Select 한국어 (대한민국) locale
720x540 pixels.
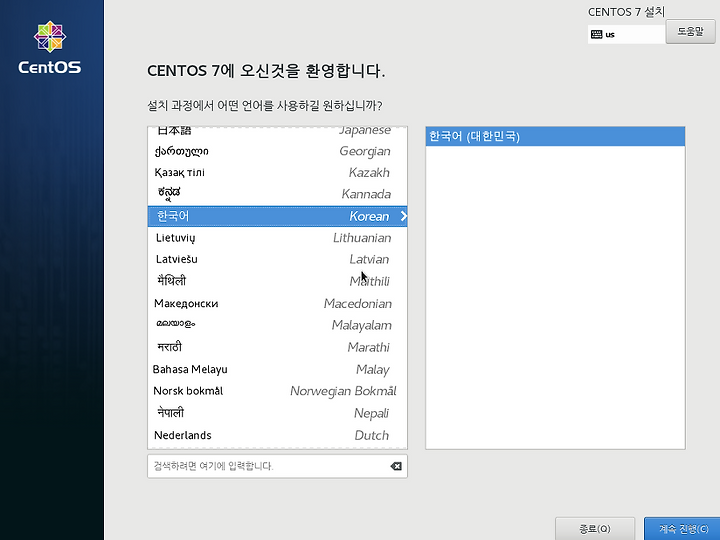555,136
